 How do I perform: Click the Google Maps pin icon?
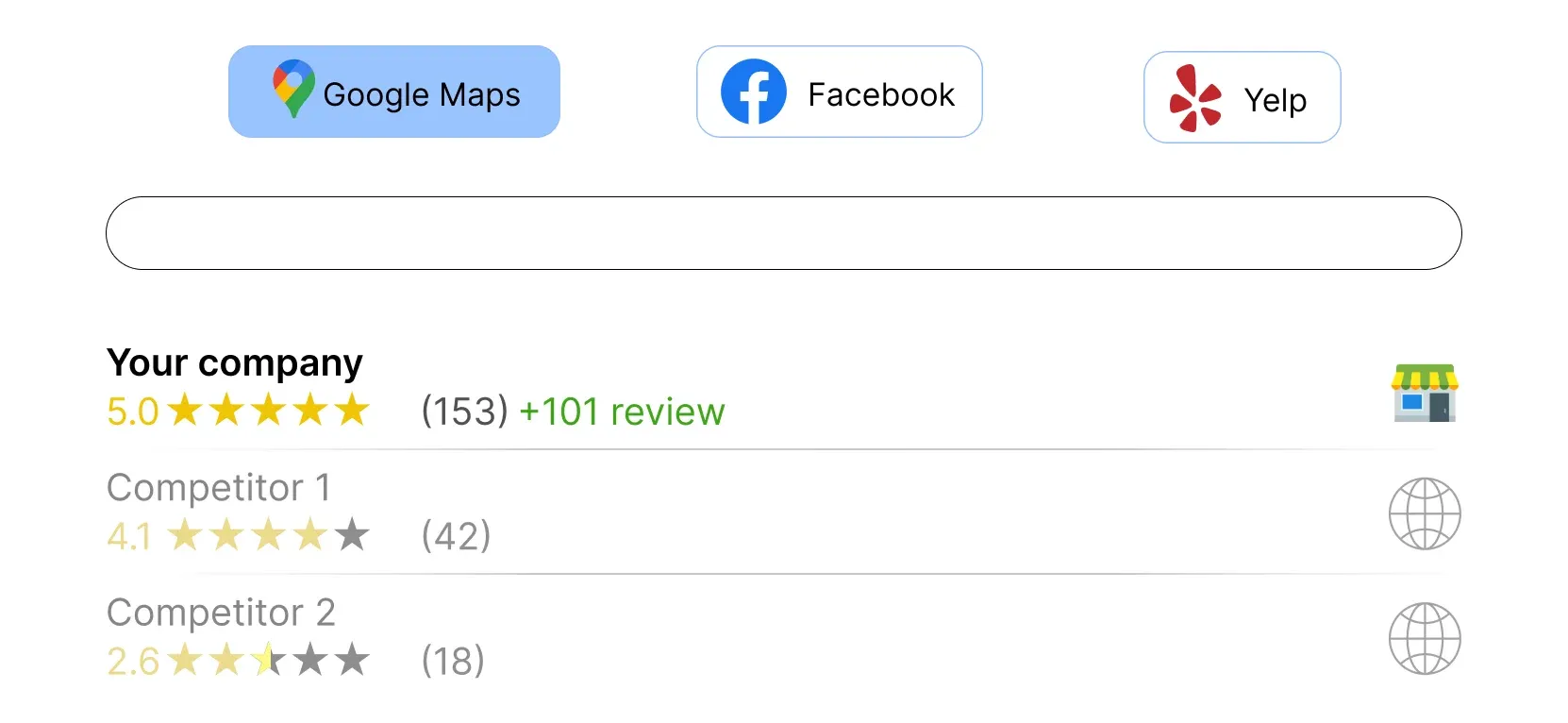[x=292, y=91]
